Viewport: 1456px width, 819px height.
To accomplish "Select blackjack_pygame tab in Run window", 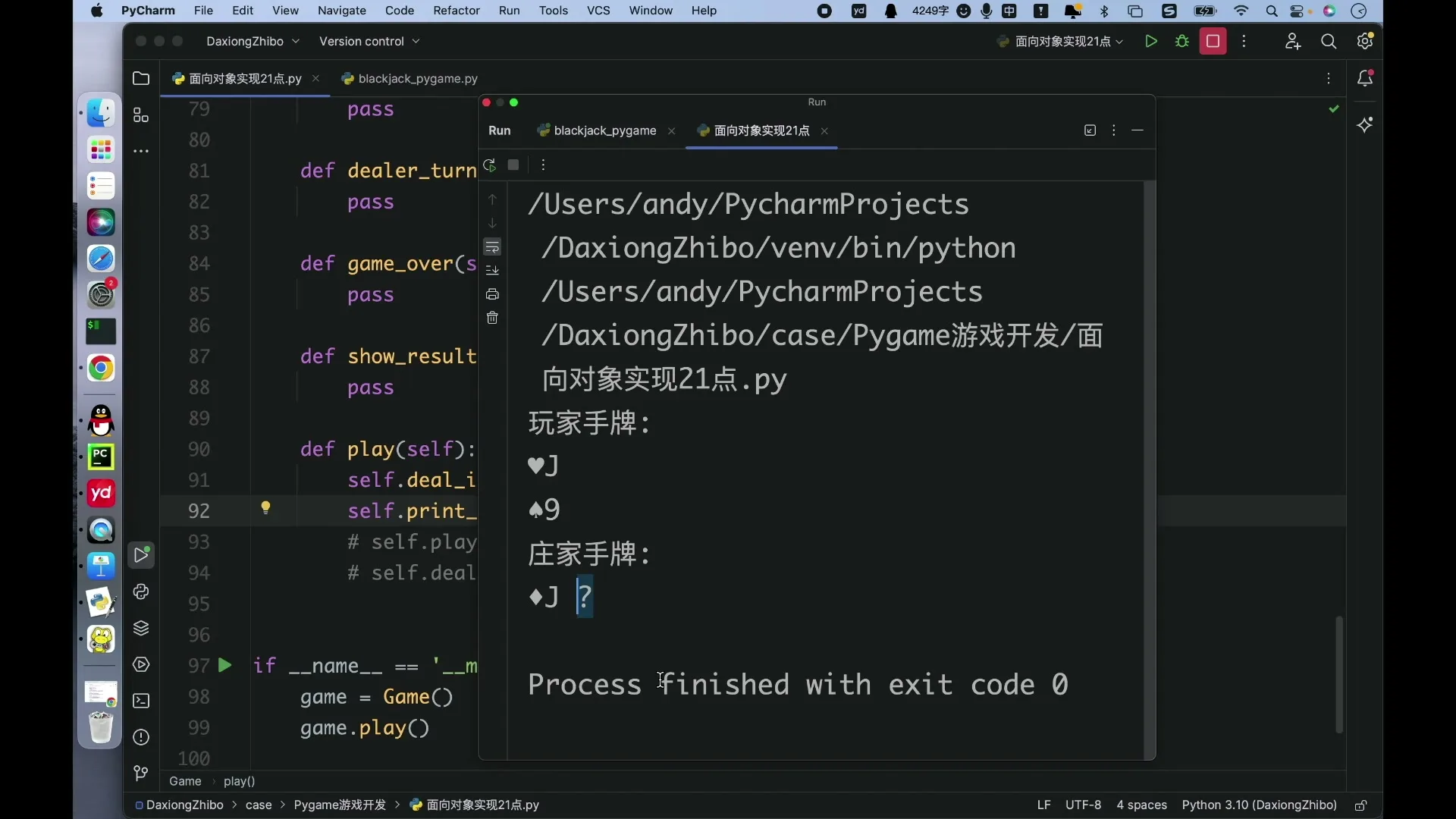I will 605,131.
